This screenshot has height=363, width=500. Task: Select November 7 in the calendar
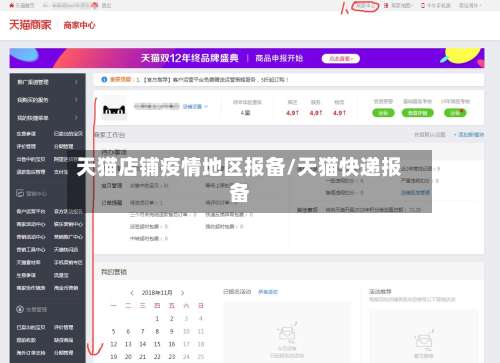pos(142,331)
